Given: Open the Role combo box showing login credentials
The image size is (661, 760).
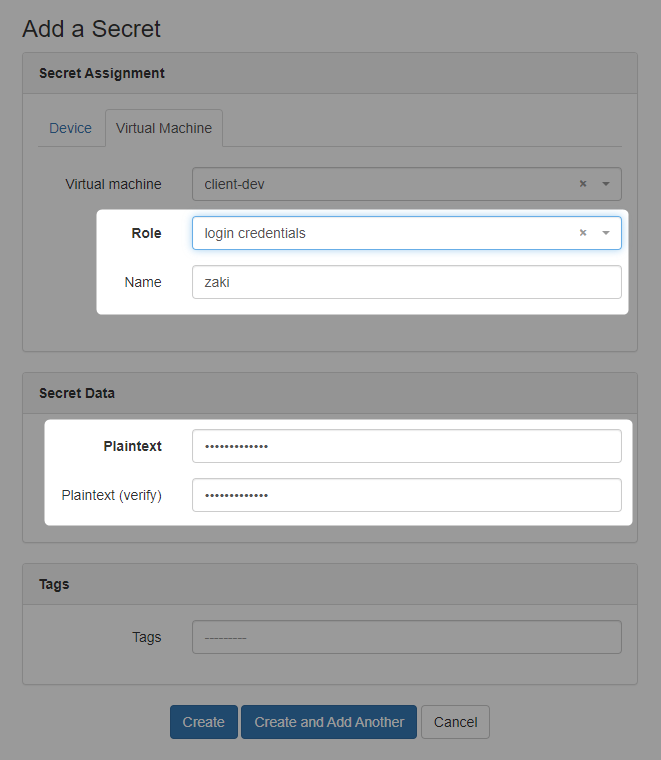Looking at the screenshot, I should click(407, 233).
